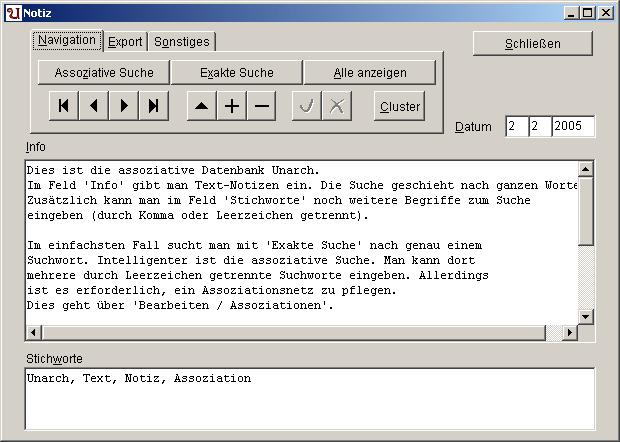The width and height of the screenshot is (620, 442).
Task: Start an Assoziative Suche
Action: (104, 73)
